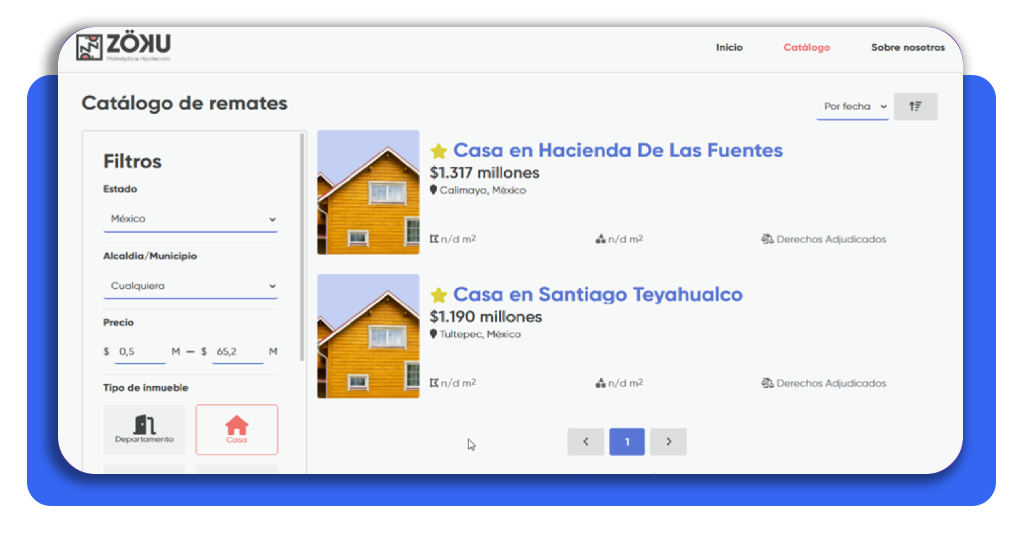Click Derechos Adjudicados in Teyahualco listing
The height and width of the screenshot is (536, 1024).
coord(831,383)
